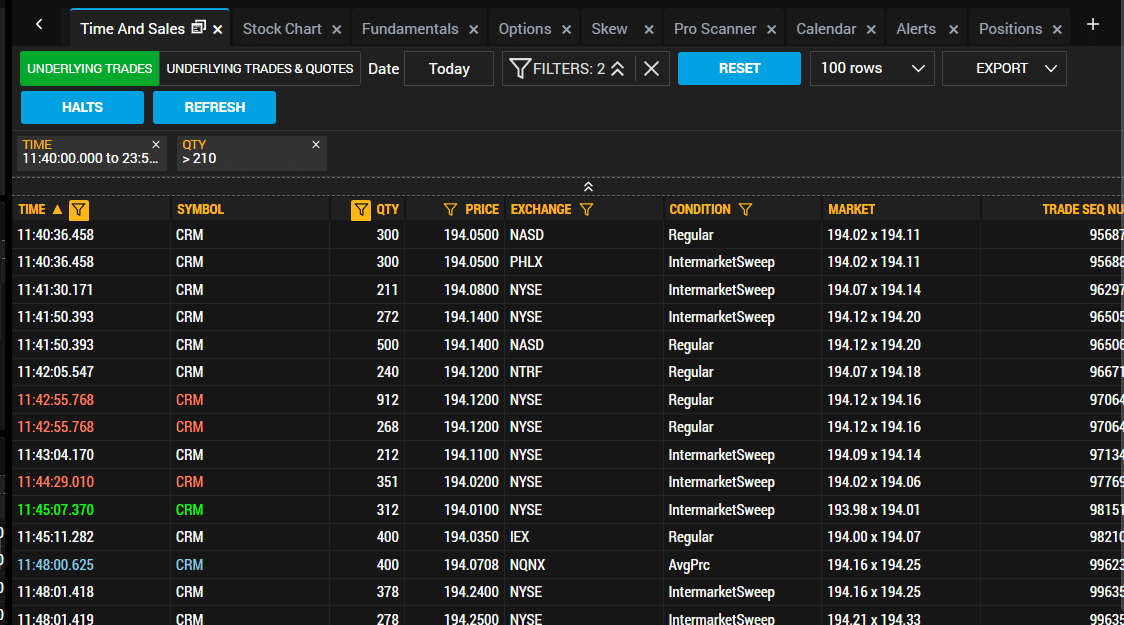Click the 194.0708 price cell
The height and width of the screenshot is (625, 1124).
pyautogui.click(x=471, y=565)
